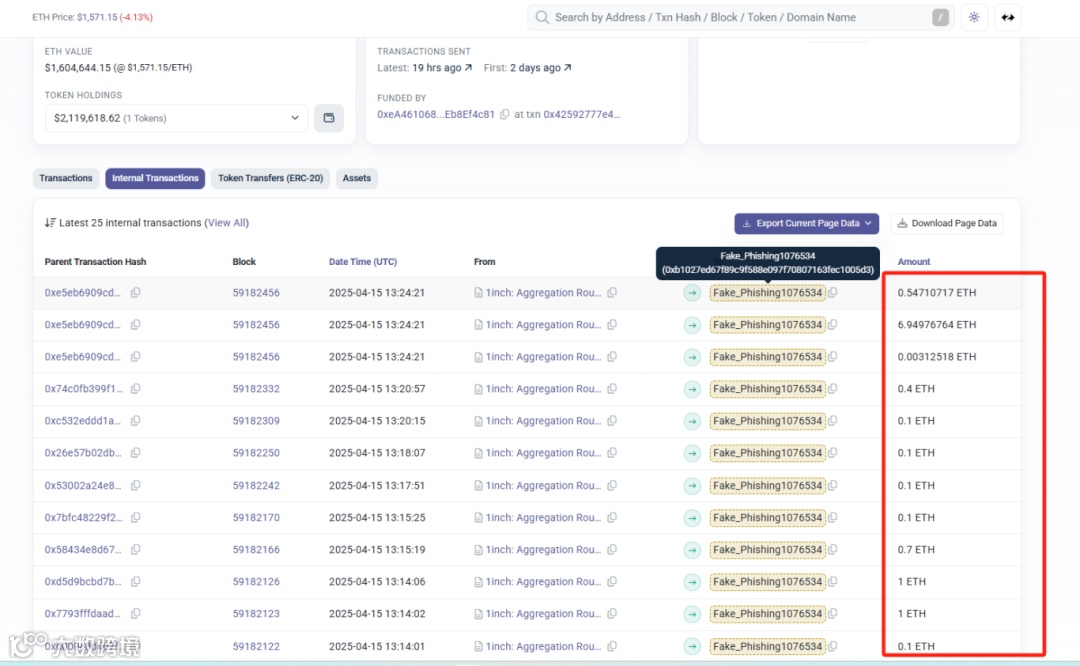Copy hash 0x26e57b02db with its copy icon
Viewport: 1080px width, 666px height.
(136, 452)
